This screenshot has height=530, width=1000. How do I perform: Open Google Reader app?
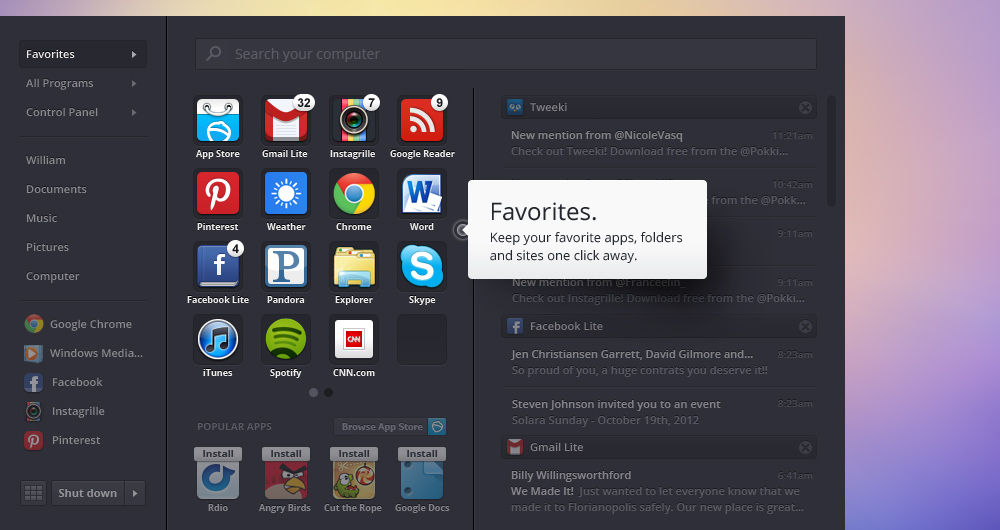422,120
